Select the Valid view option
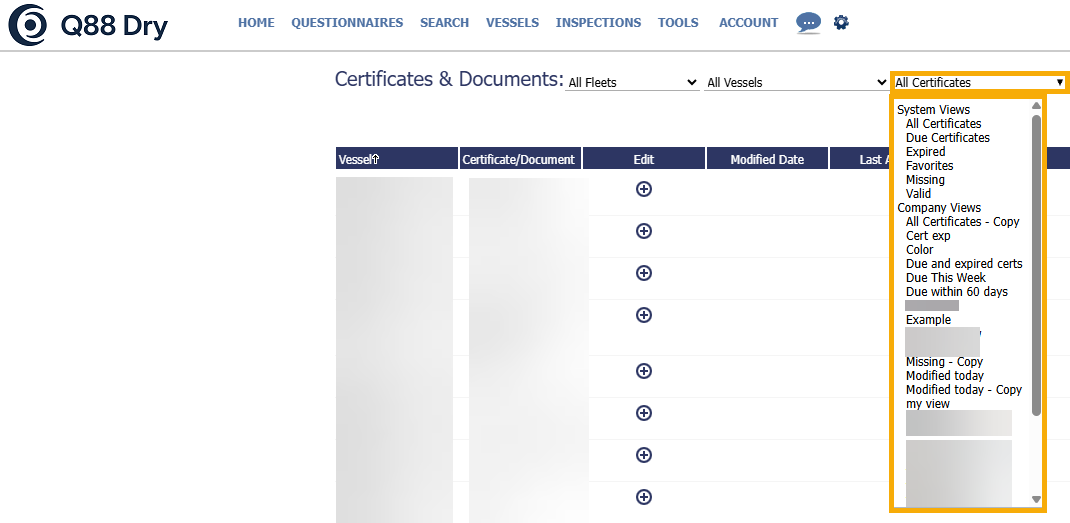 [919, 194]
